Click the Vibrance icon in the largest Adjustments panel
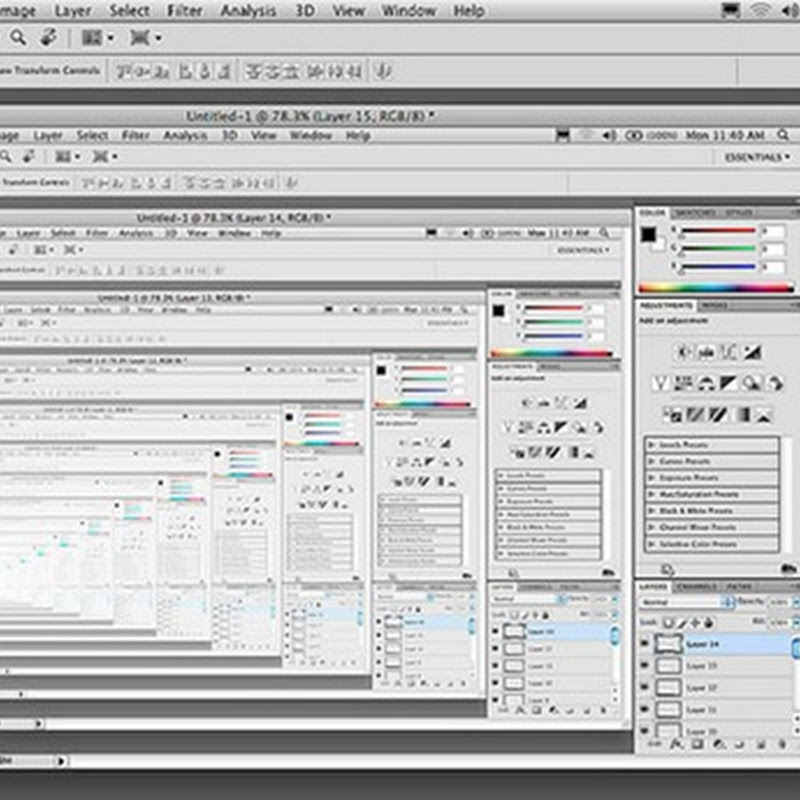This screenshot has width=800, height=800. click(x=661, y=383)
